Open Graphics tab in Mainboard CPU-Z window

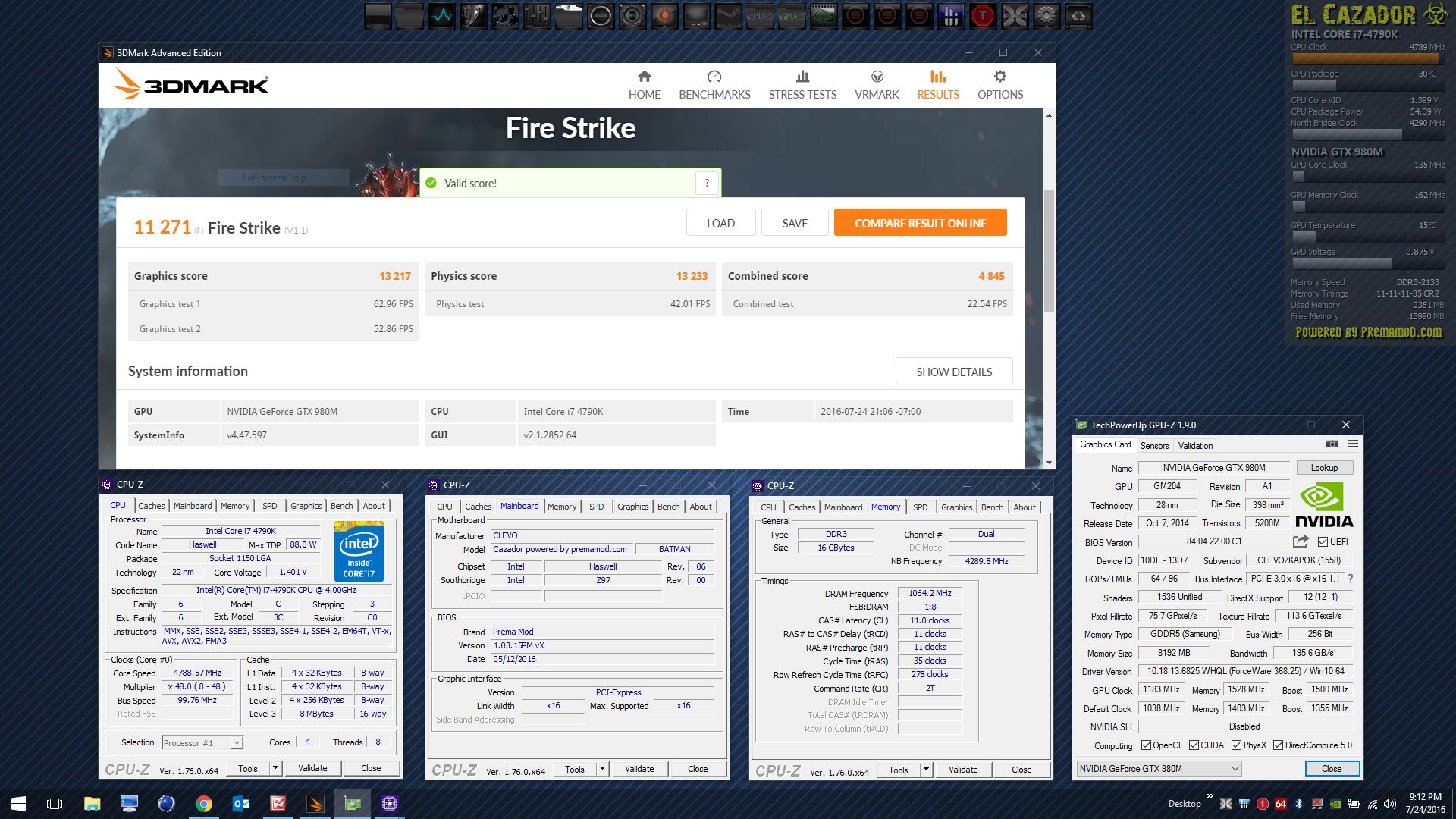pyautogui.click(x=632, y=507)
